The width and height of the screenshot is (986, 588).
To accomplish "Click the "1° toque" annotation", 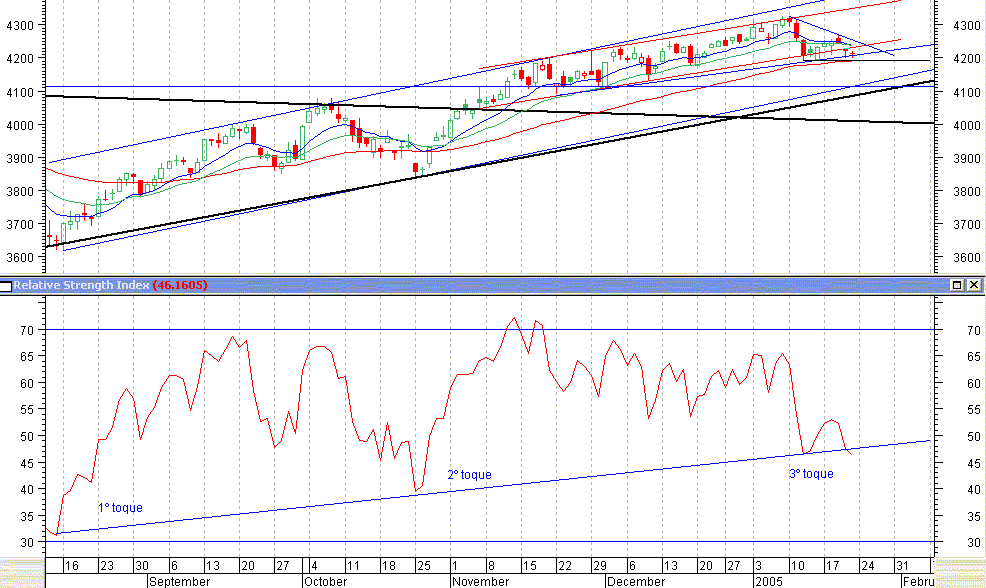I will (x=121, y=507).
